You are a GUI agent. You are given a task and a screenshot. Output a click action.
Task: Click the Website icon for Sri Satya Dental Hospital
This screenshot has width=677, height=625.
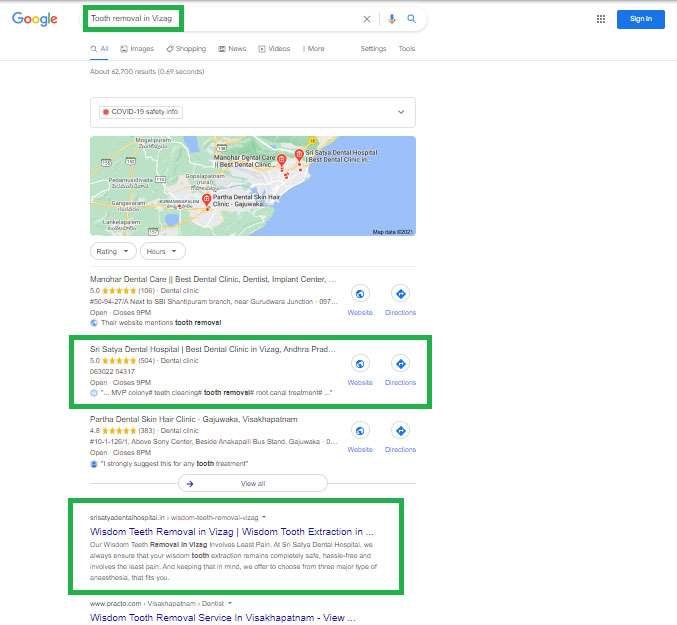pos(360,364)
